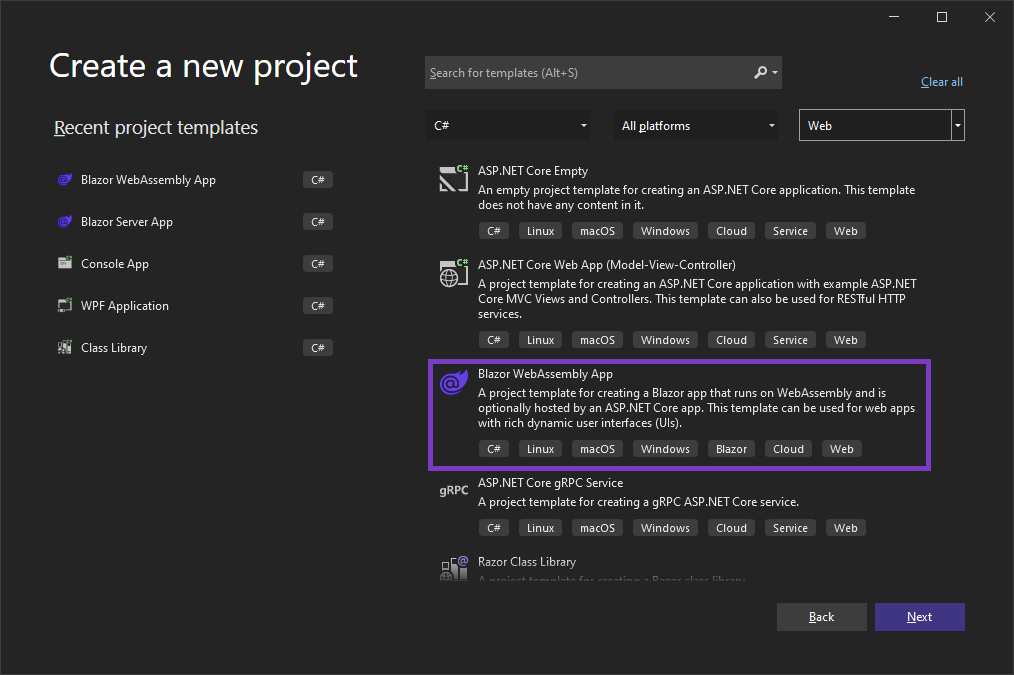Click C# badge beside recent Console App
Image resolution: width=1014 pixels, height=675 pixels.
(318, 264)
